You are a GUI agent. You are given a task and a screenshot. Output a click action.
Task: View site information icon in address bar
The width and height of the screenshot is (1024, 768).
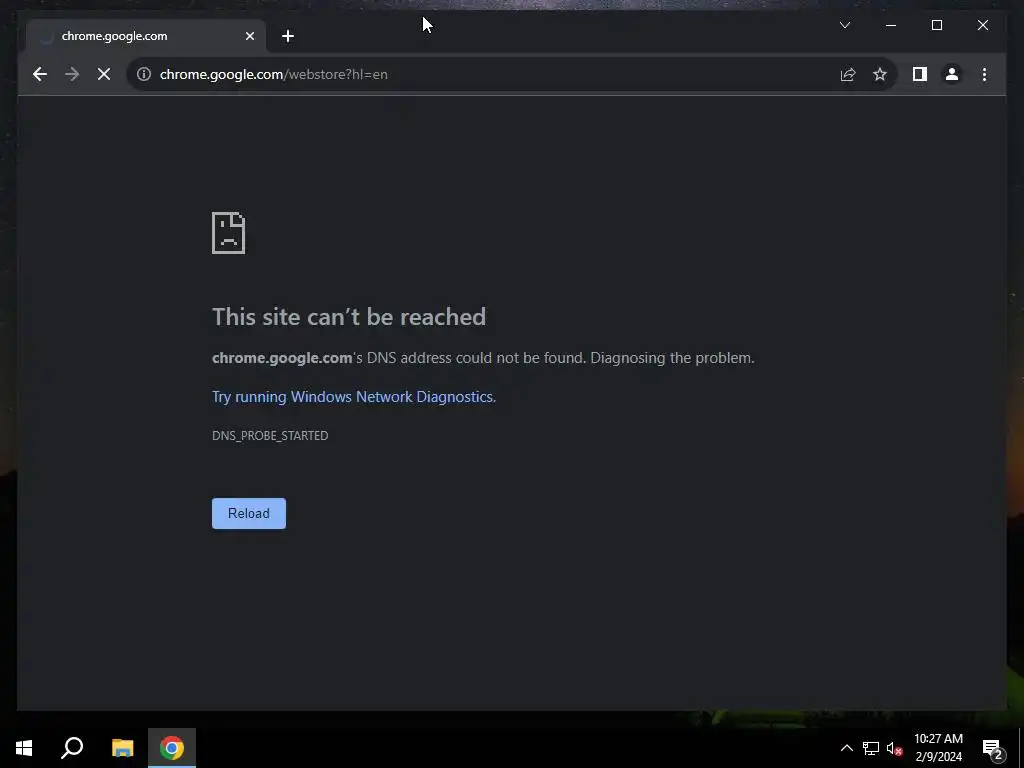point(144,74)
